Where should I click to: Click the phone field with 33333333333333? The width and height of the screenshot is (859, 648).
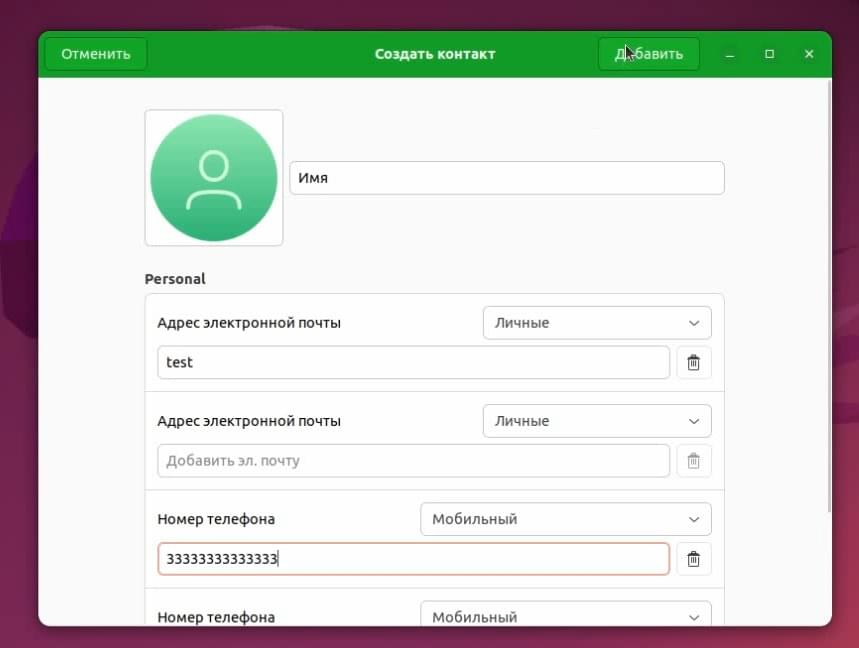tap(414, 559)
